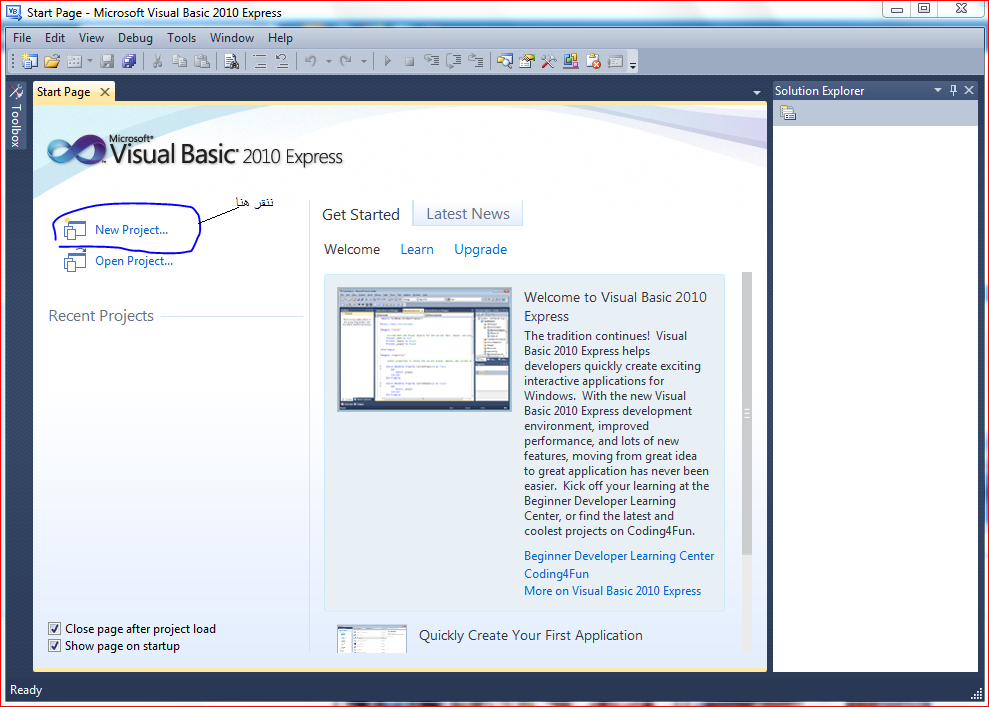Screen dimensions: 989x707
Task: Open More on Visual Basic 2010 Express
Action: (612, 591)
